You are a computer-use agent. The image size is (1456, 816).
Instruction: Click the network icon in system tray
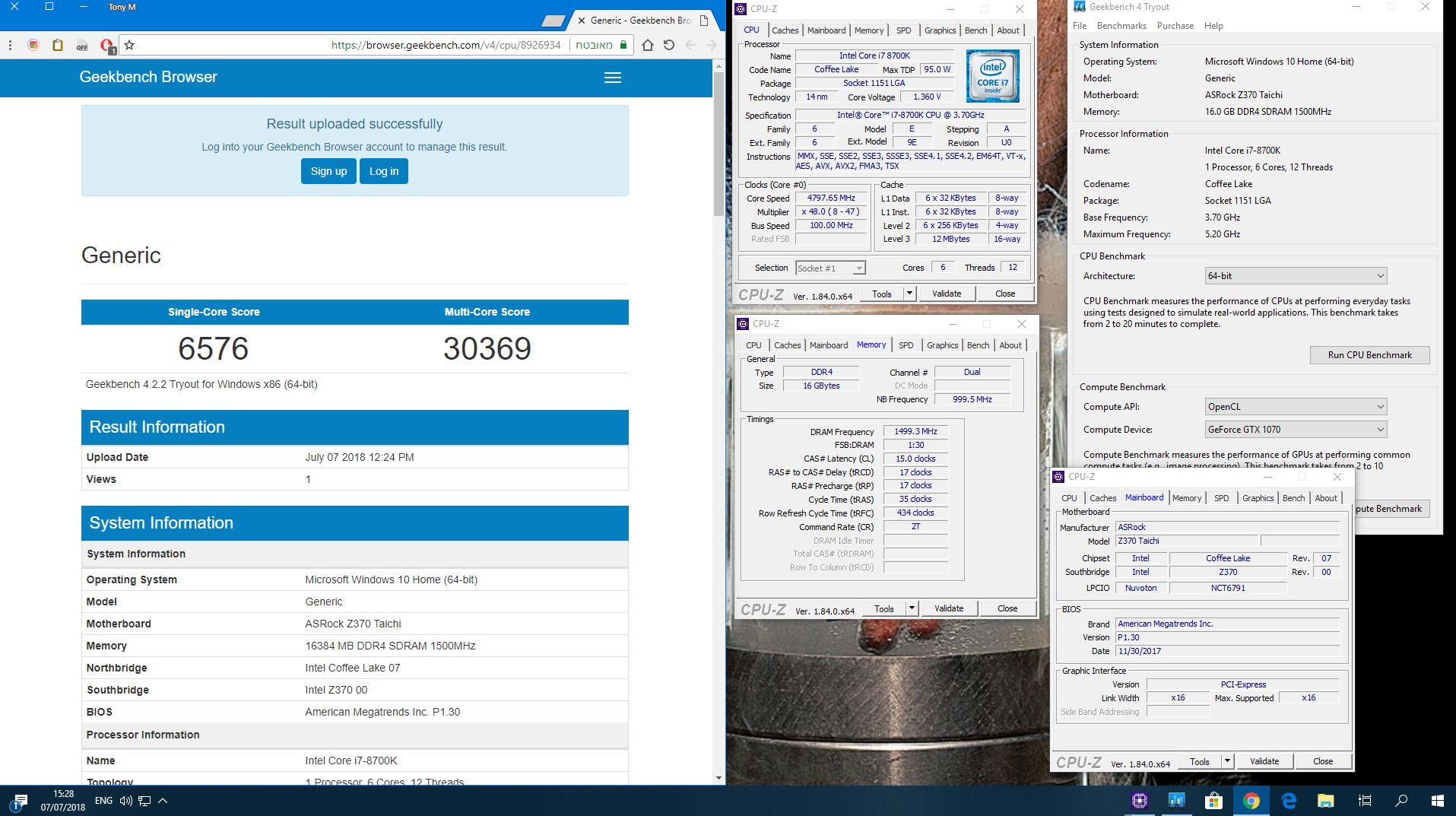144,801
